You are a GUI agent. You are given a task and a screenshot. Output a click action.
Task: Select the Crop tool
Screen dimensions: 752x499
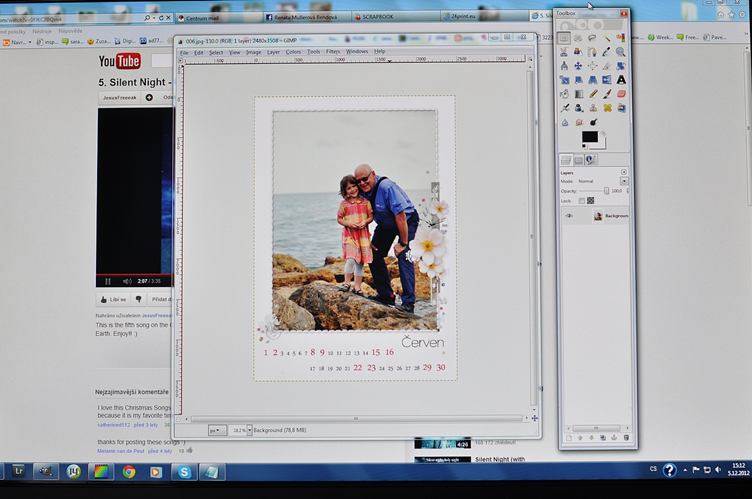(607, 66)
